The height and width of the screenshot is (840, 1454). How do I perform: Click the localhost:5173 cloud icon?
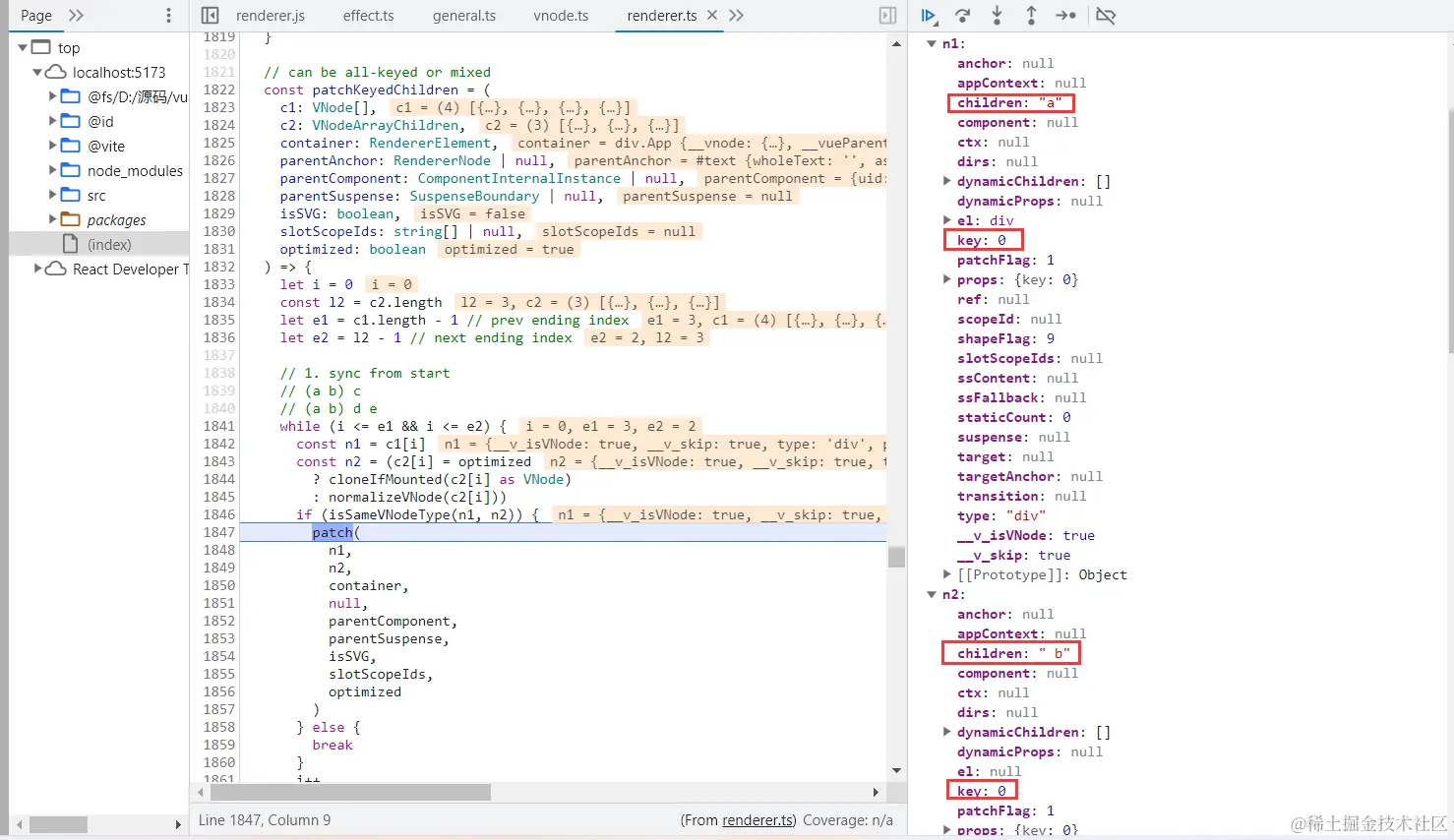(56, 72)
